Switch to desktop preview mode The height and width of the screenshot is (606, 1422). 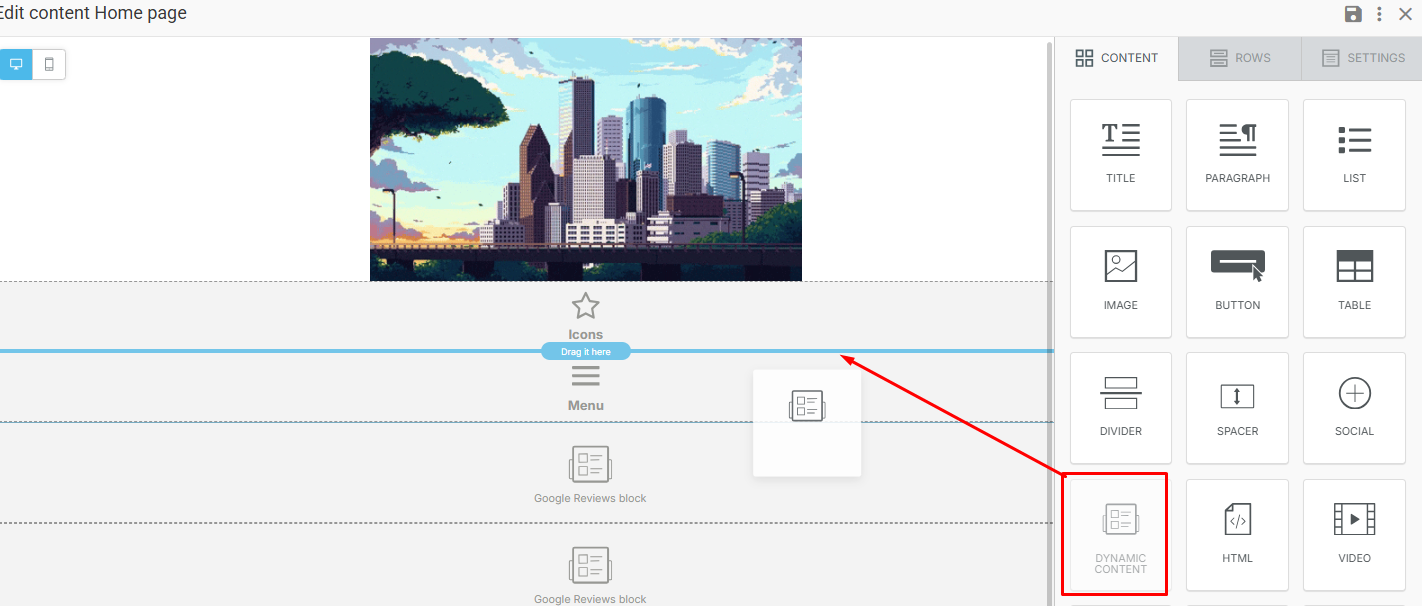click(16, 64)
